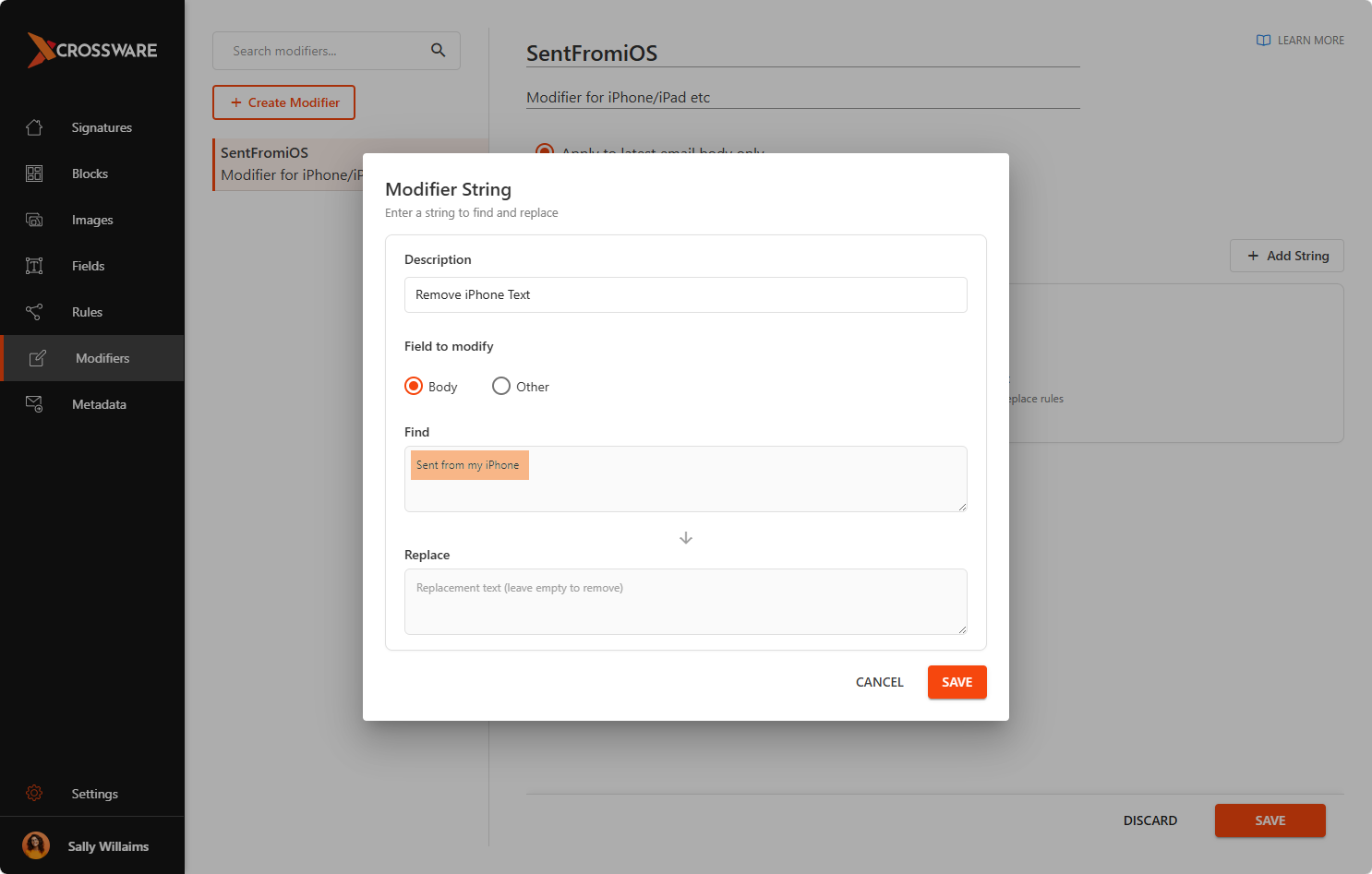Click the 'Modifier for iPhone/iPad etc' description field
1372x874 pixels.
coord(803,97)
